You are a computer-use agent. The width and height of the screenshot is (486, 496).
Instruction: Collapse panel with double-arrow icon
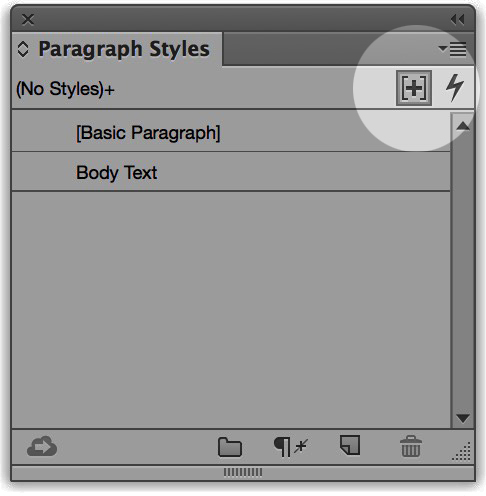[457, 20]
